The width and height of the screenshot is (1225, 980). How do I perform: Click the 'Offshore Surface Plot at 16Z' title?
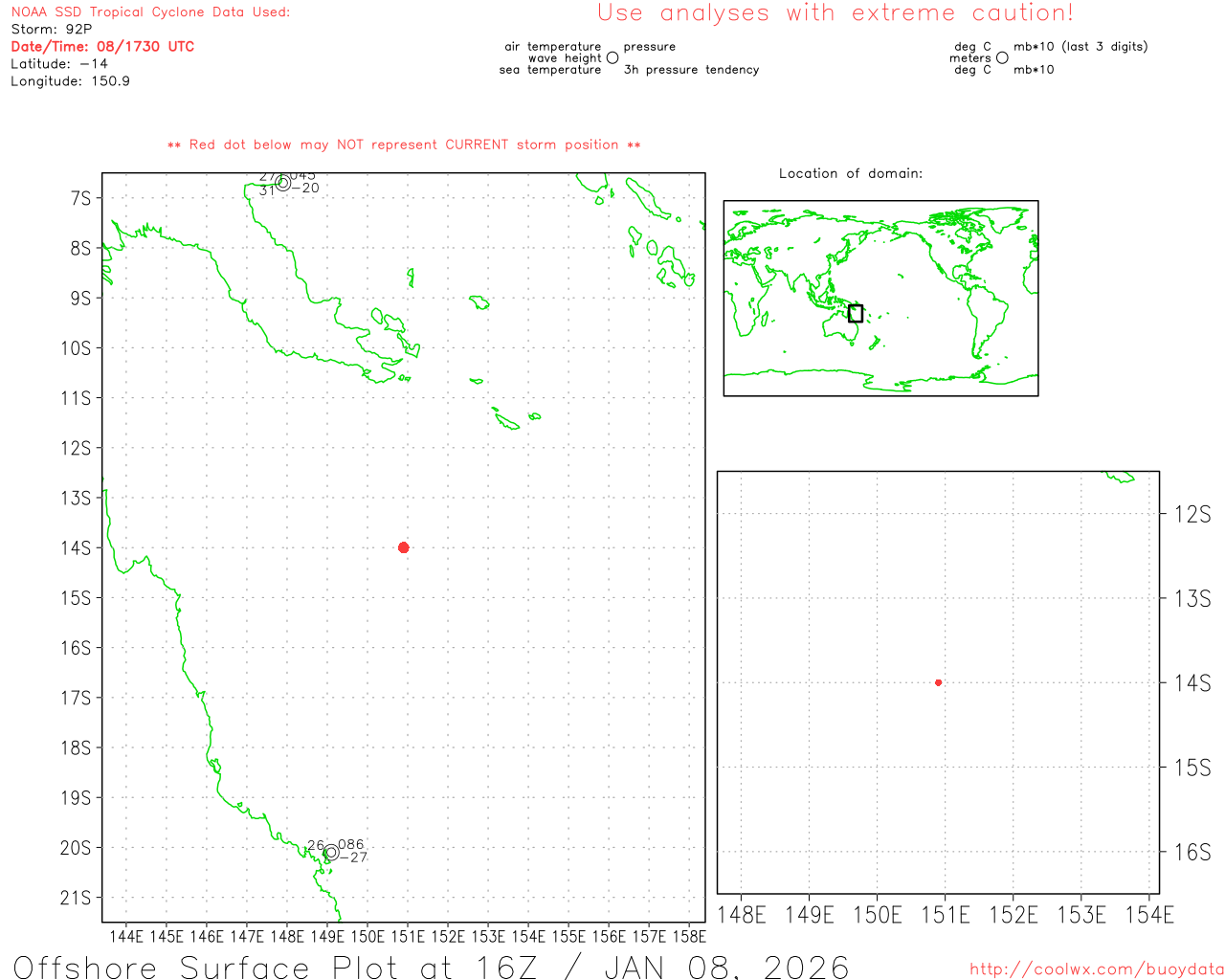pos(431,967)
